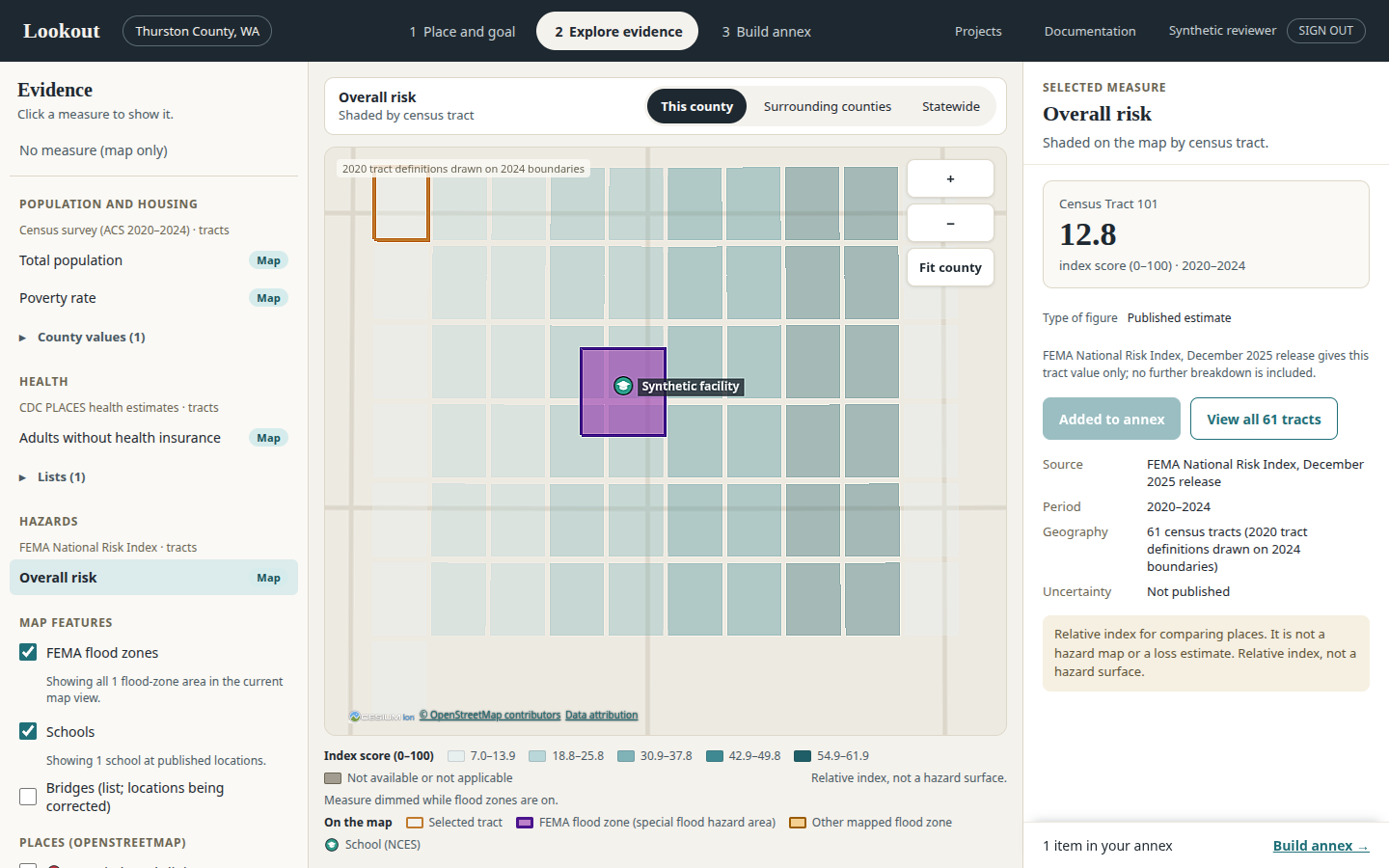Viewport: 1389px width, 868px height.
Task: Select This county scope
Action: click(x=696, y=106)
